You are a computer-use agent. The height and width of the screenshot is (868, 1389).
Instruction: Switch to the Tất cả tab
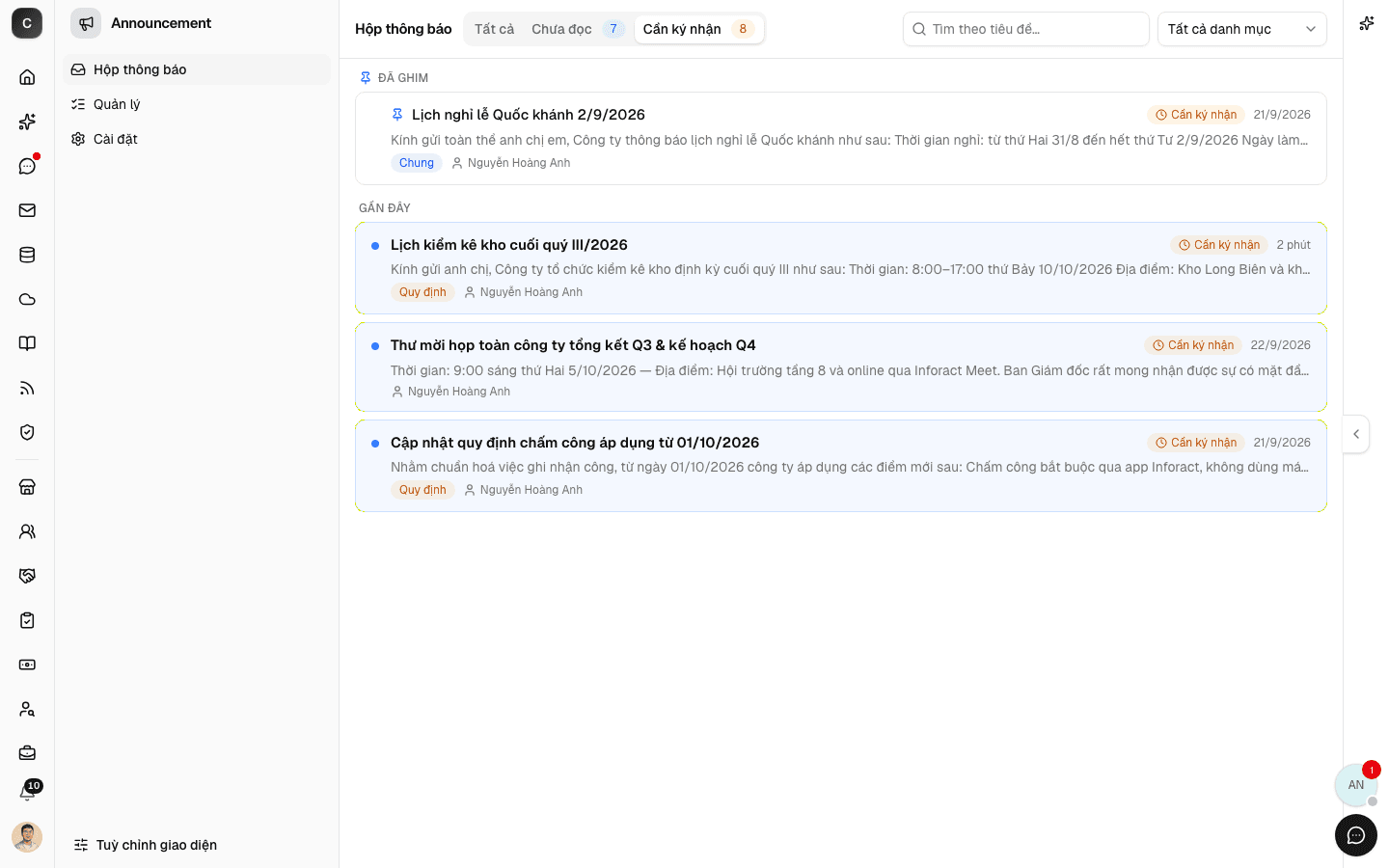494,29
